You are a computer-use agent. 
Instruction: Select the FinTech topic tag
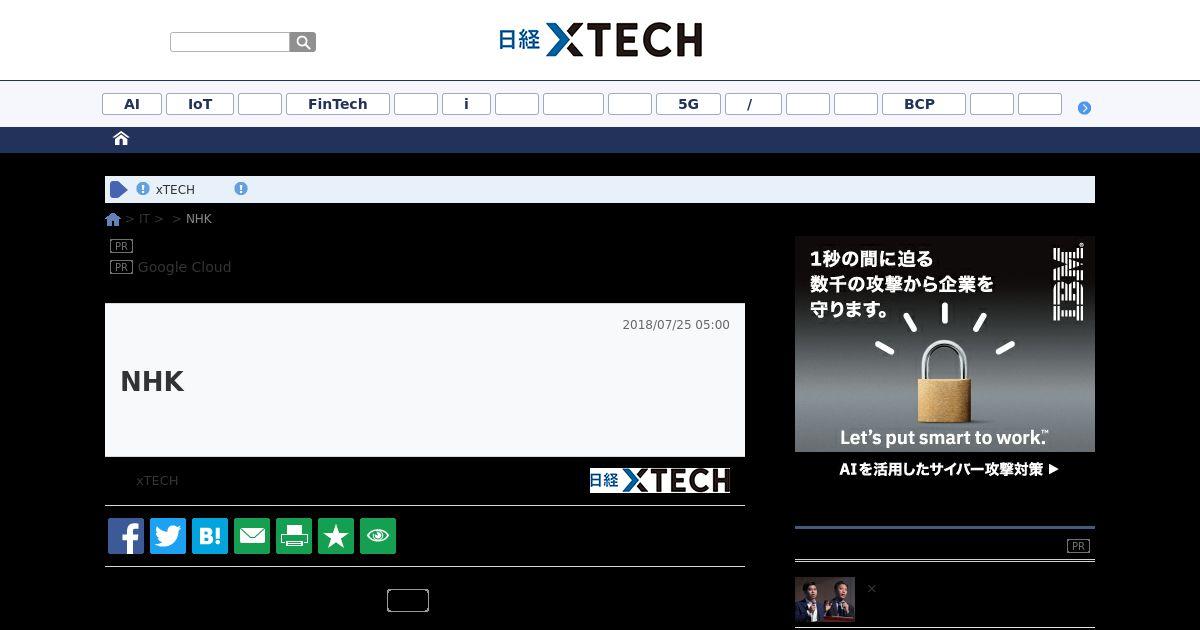(x=338, y=104)
